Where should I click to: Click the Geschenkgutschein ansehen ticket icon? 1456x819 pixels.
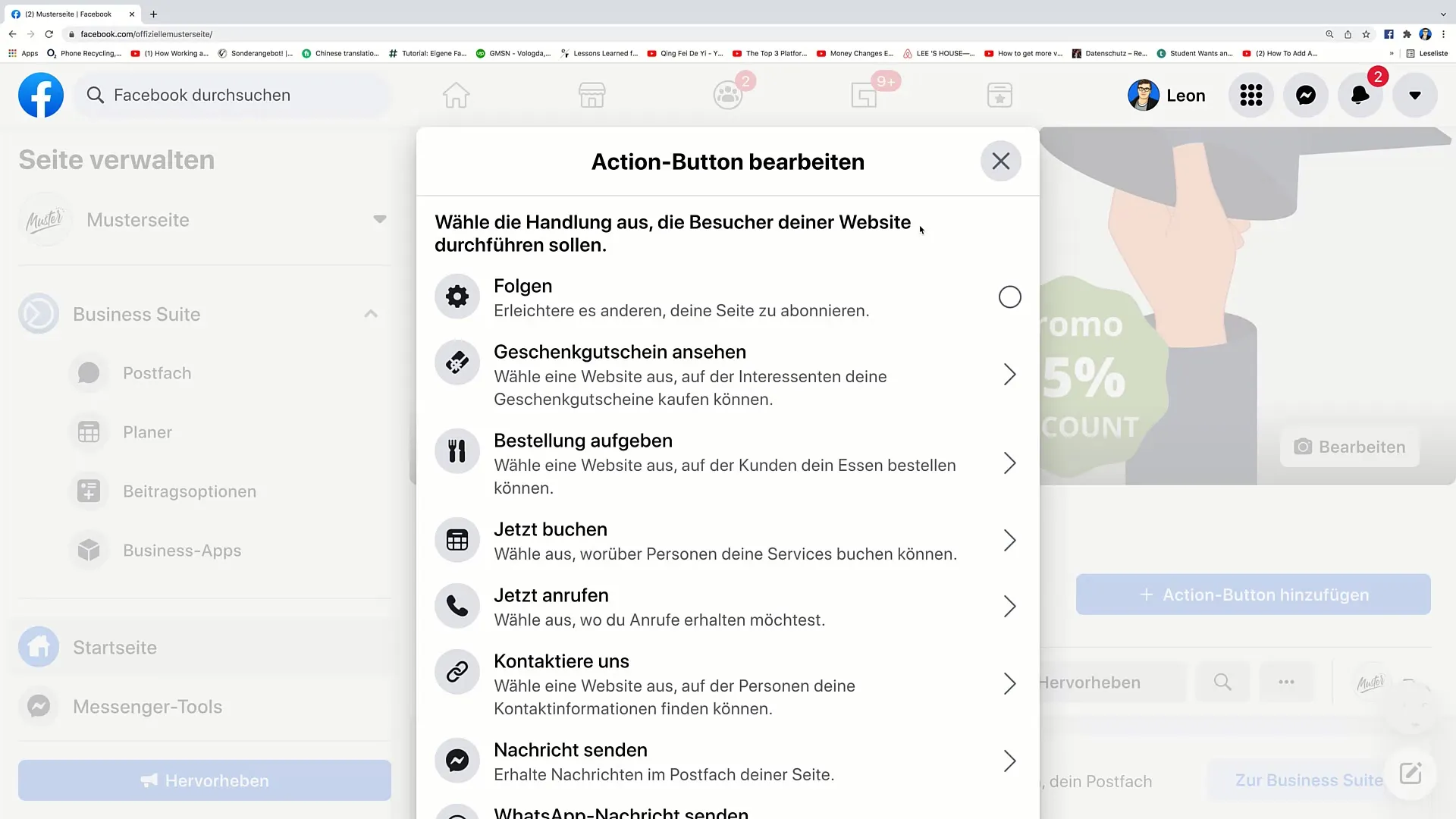[457, 362]
